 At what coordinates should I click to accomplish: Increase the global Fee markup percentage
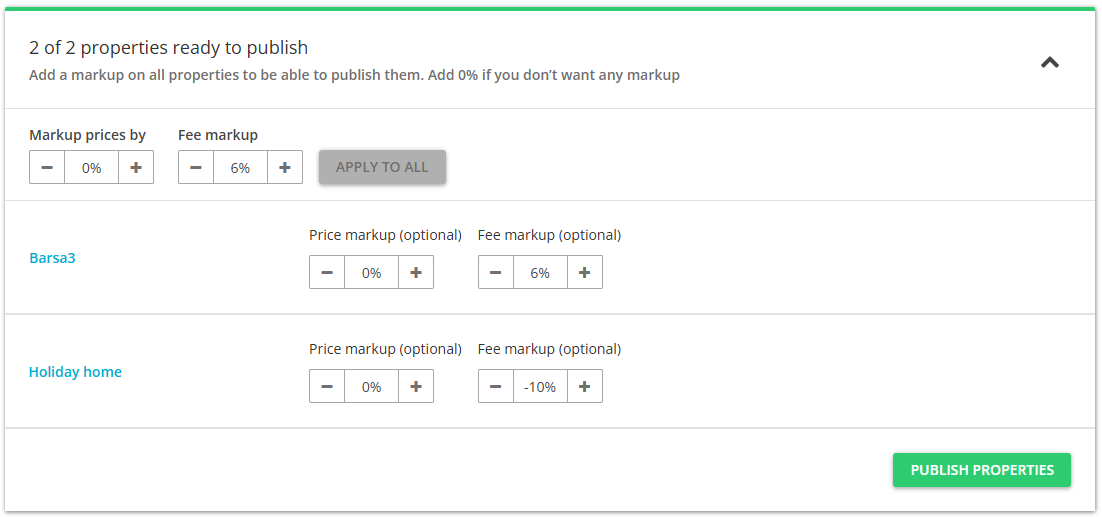pyautogui.click(x=285, y=167)
